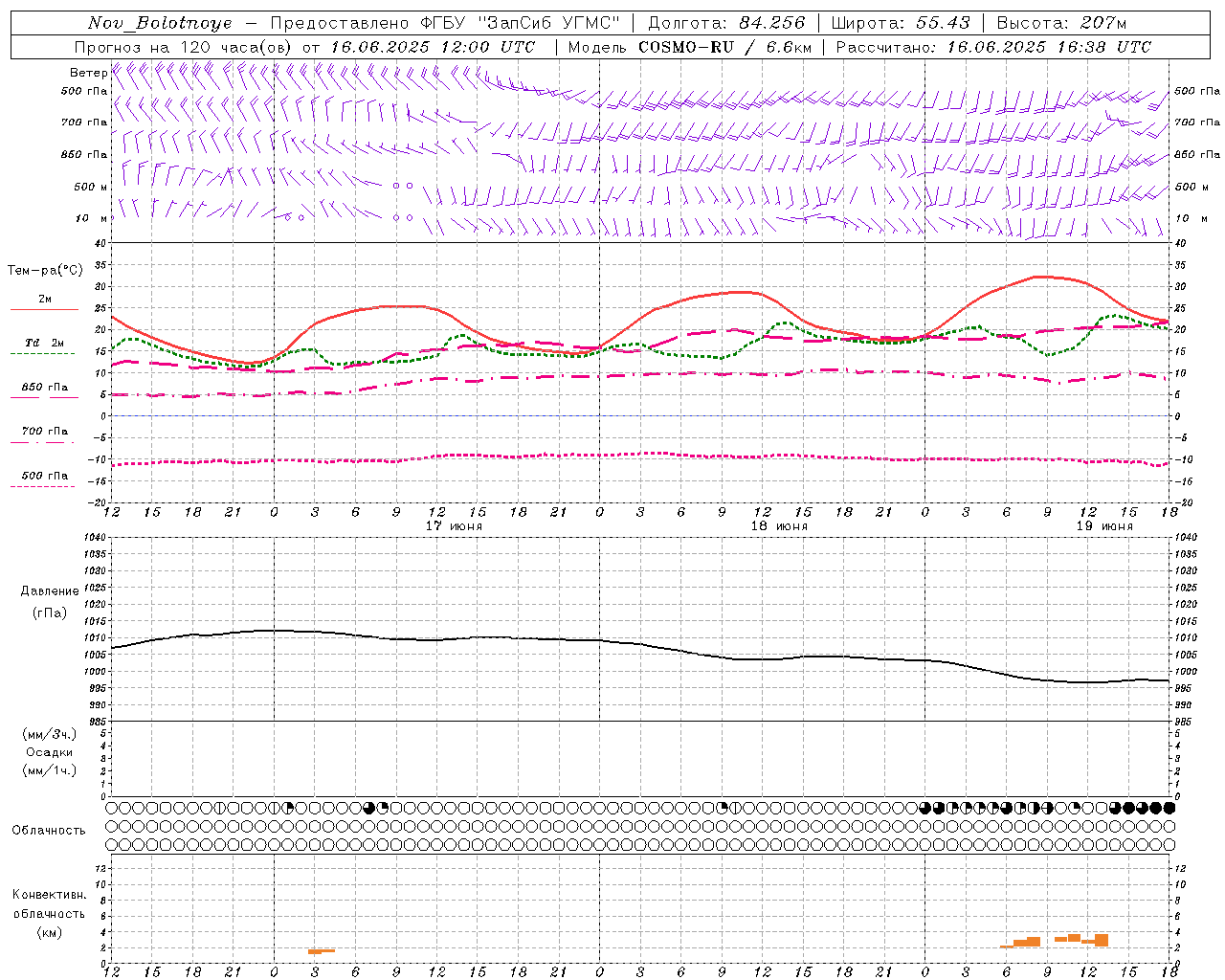Click the last filled black cloud circle

coord(1169,809)
